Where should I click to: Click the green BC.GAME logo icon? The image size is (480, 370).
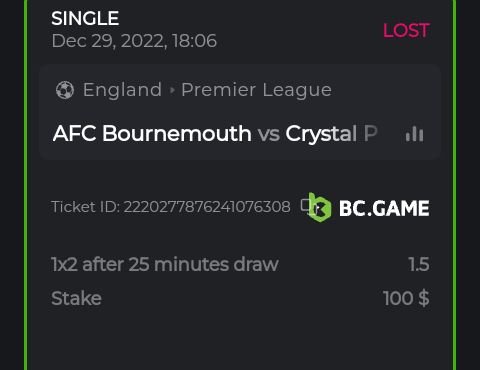coord(319,207)
